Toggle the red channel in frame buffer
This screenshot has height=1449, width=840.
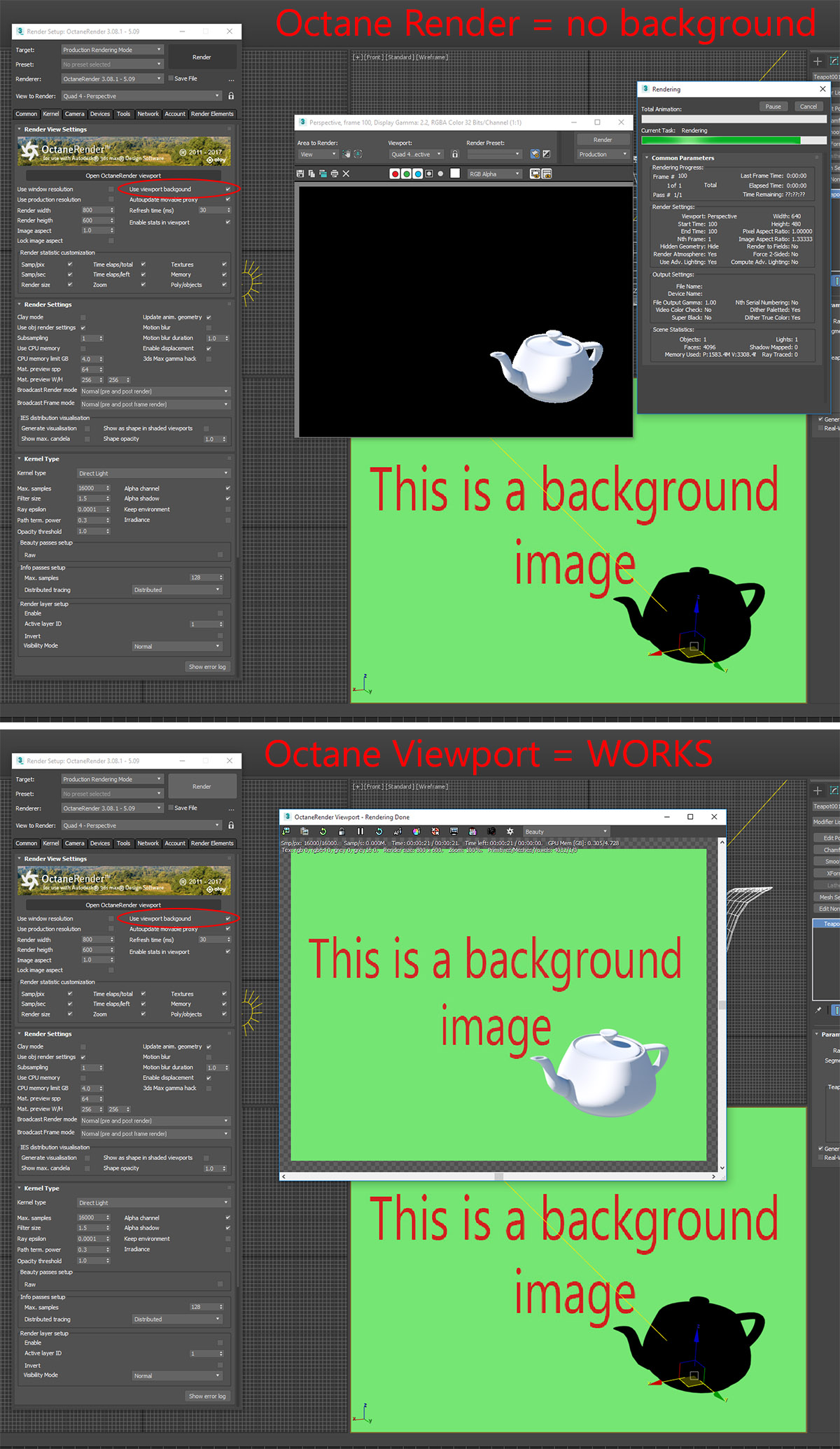click(395, 174)
